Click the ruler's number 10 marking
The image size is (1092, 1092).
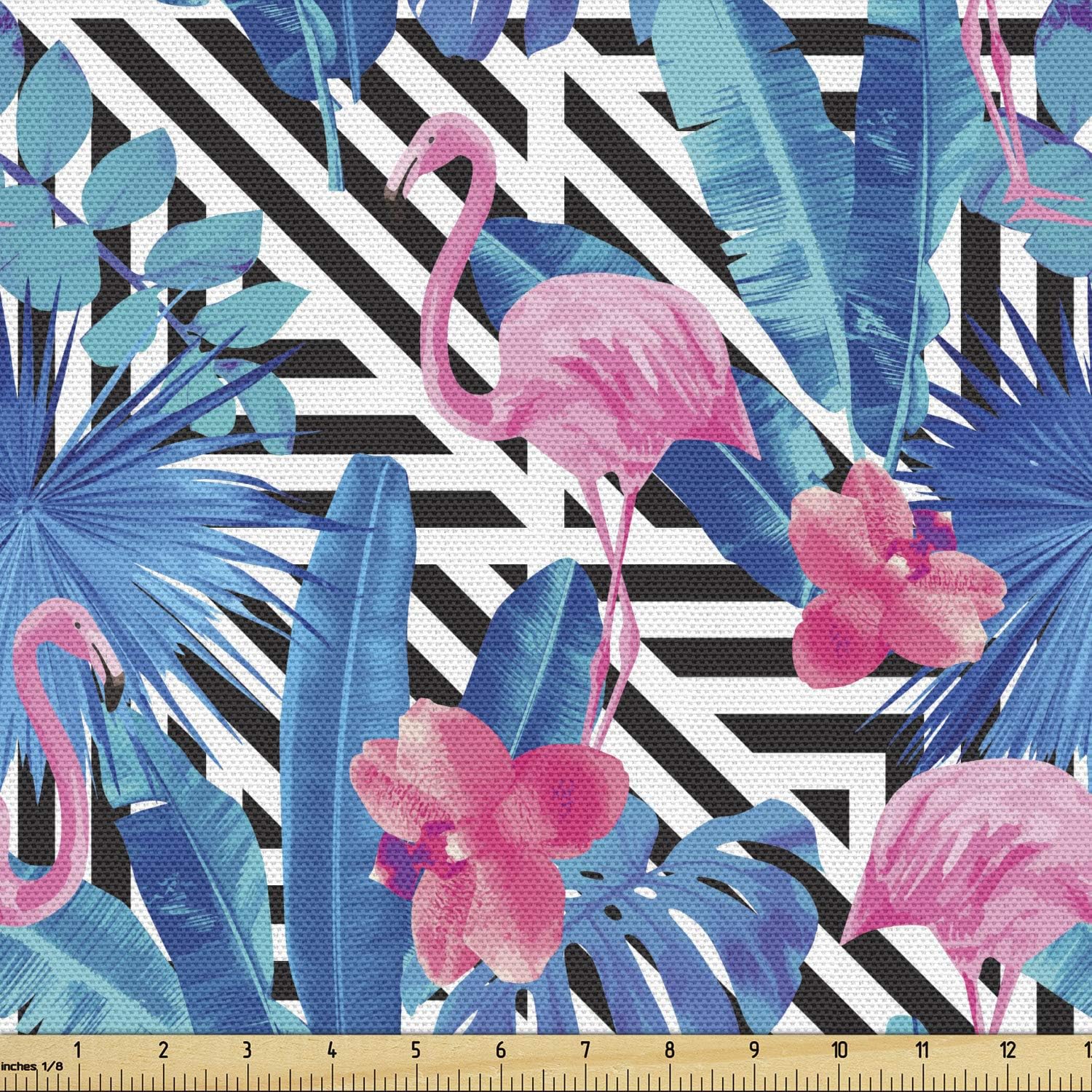coord(839,1050)
